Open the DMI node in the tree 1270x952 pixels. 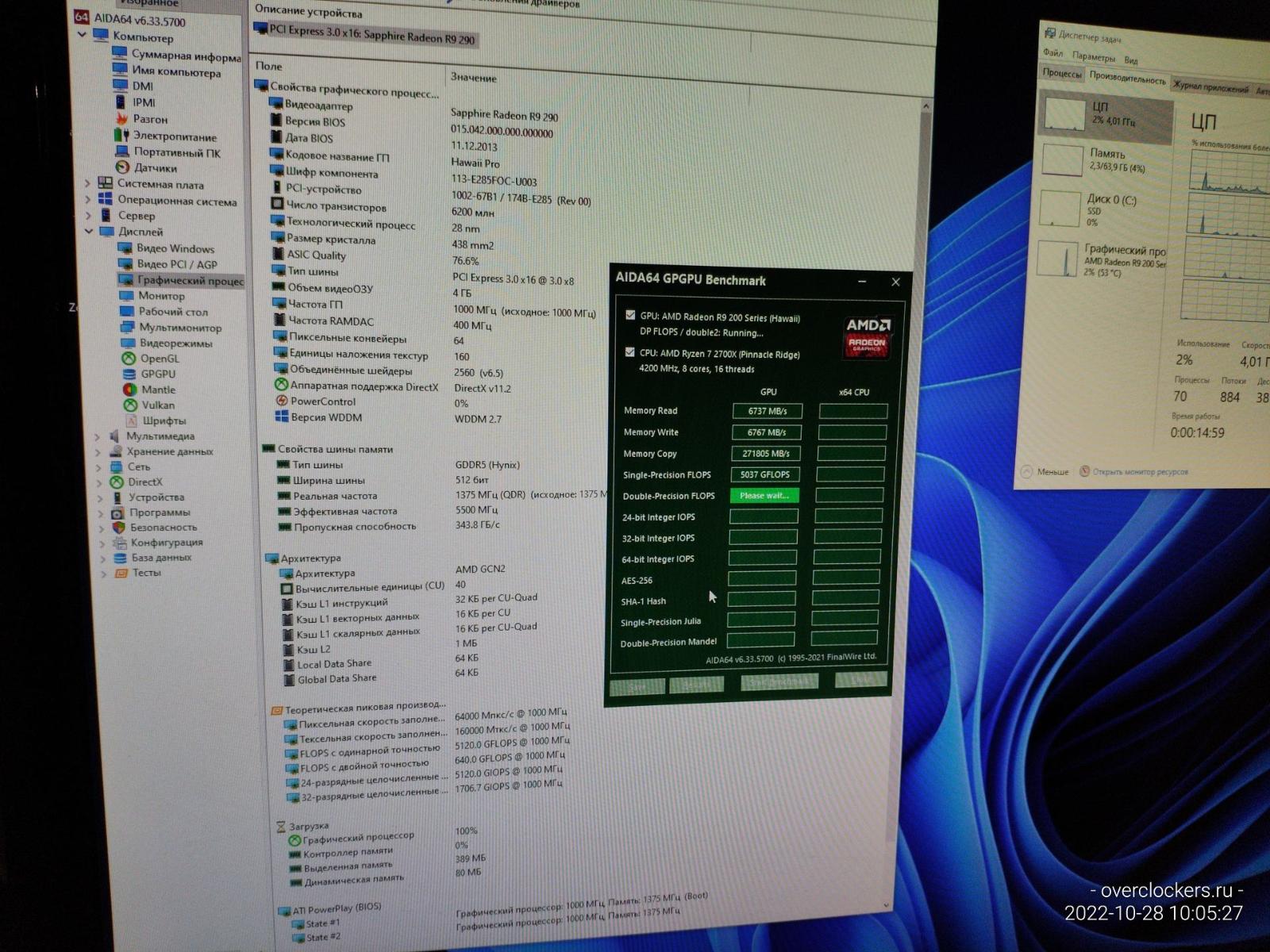click(133, 86)
